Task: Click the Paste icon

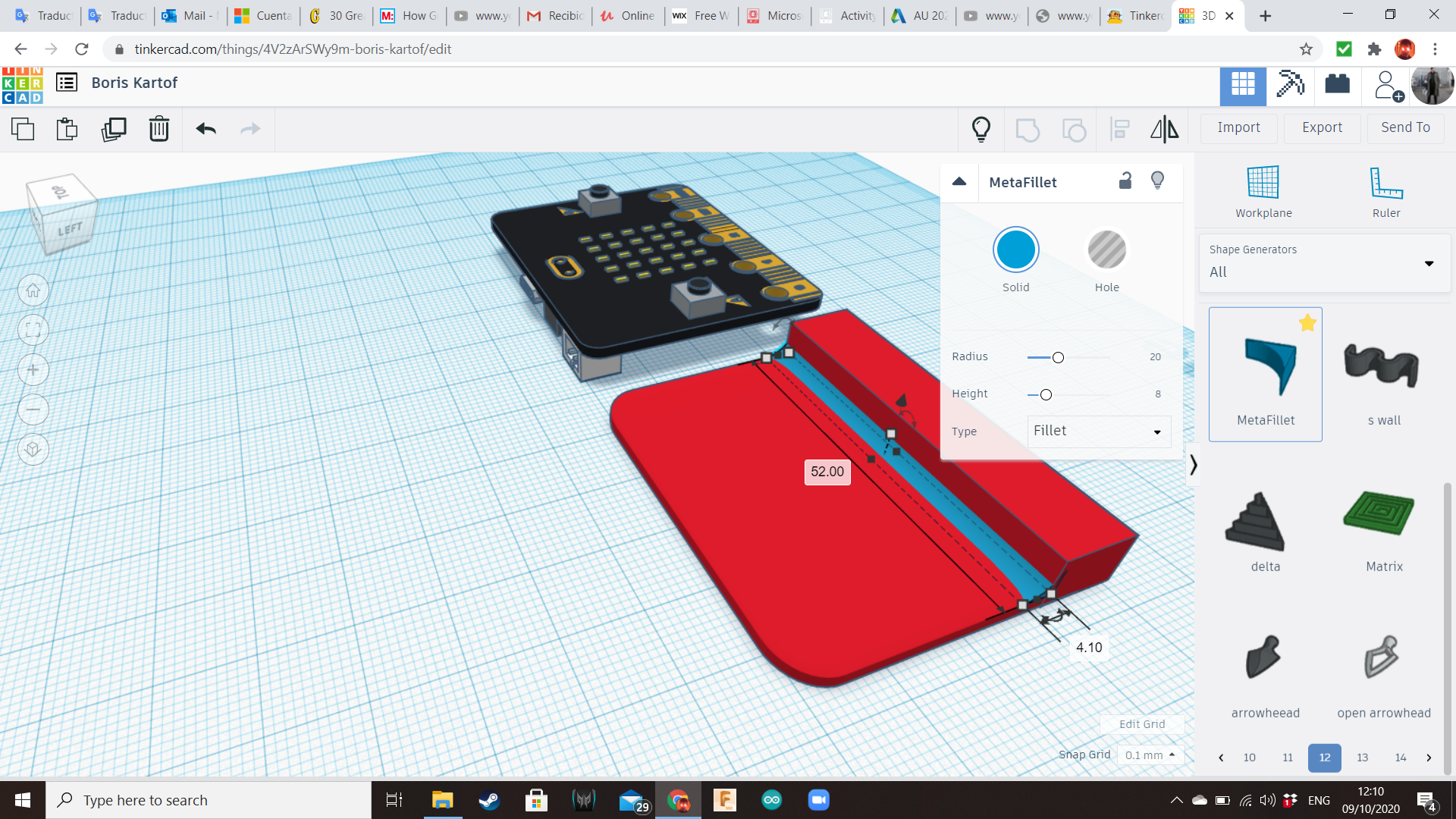Action: pos(67,130)
